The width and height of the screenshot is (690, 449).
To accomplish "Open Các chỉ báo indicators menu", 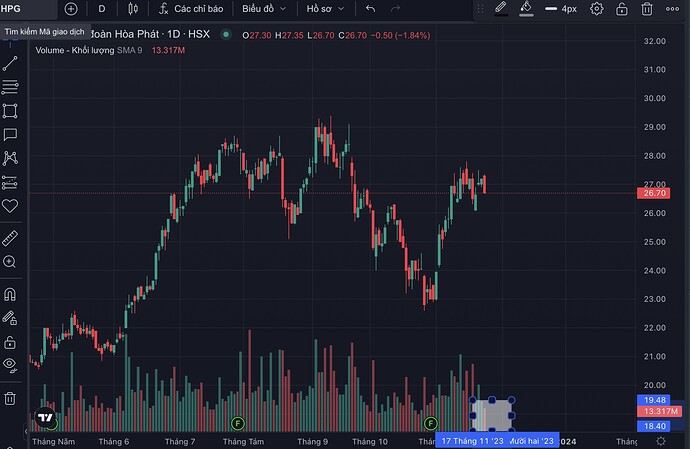I will (x=191, y=9).
